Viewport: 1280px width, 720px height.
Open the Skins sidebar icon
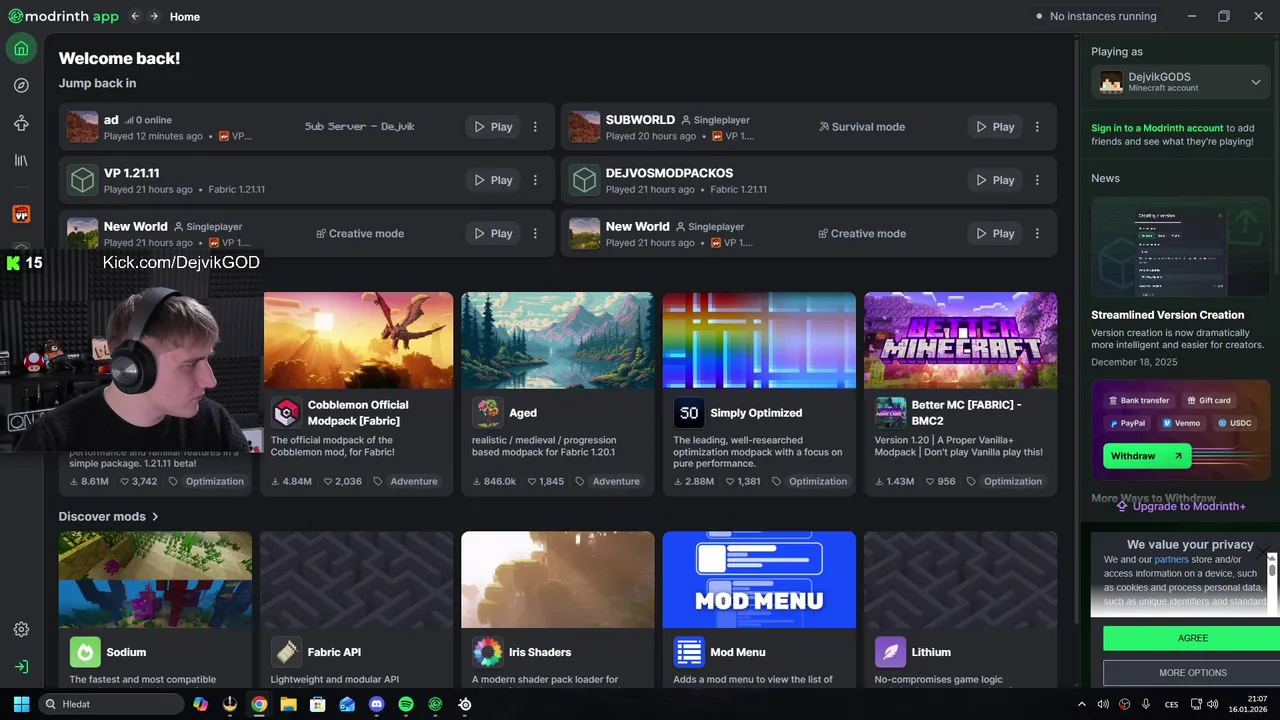(x=21, y=123)
